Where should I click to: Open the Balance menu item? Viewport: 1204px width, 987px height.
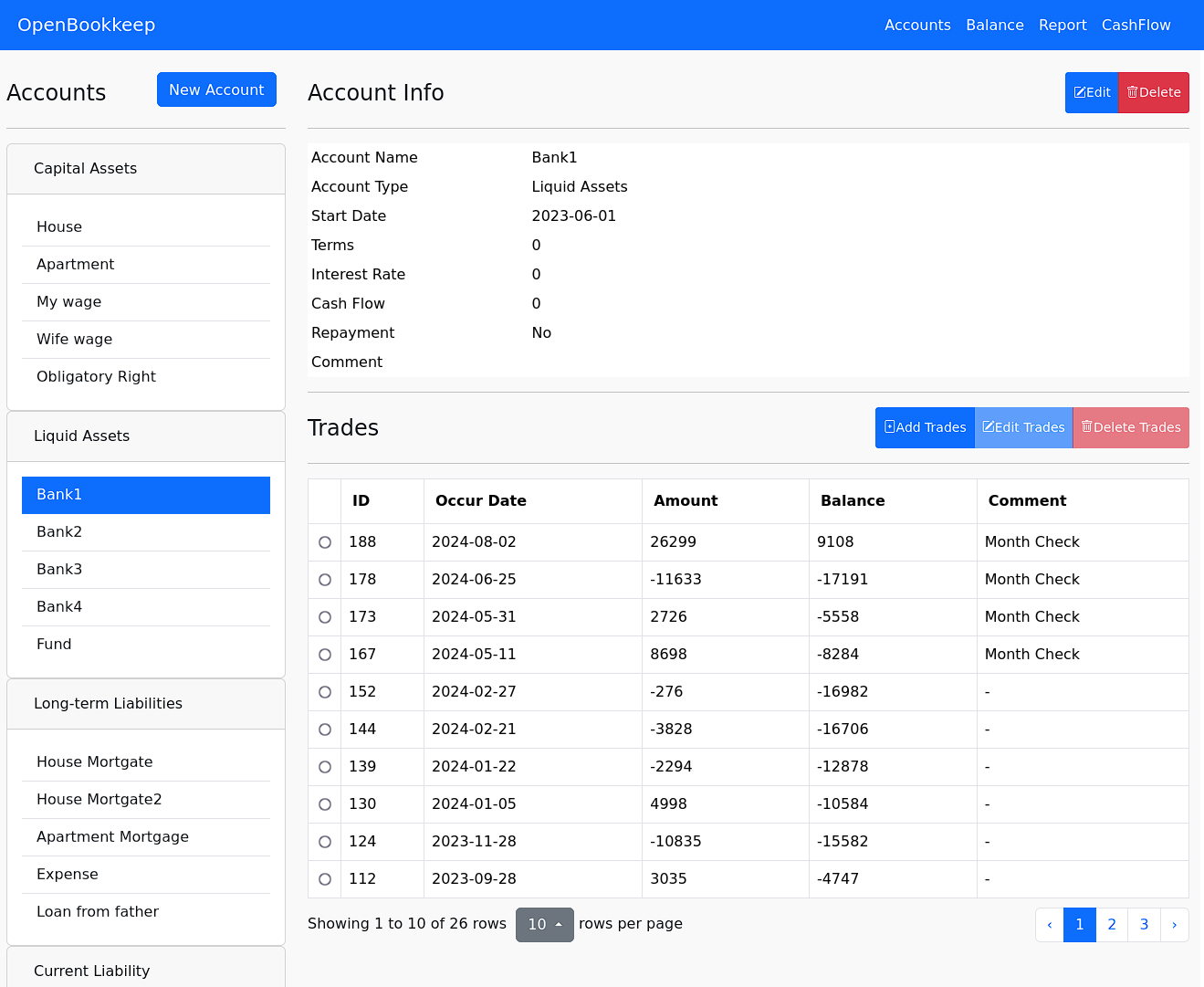[994, 26]
